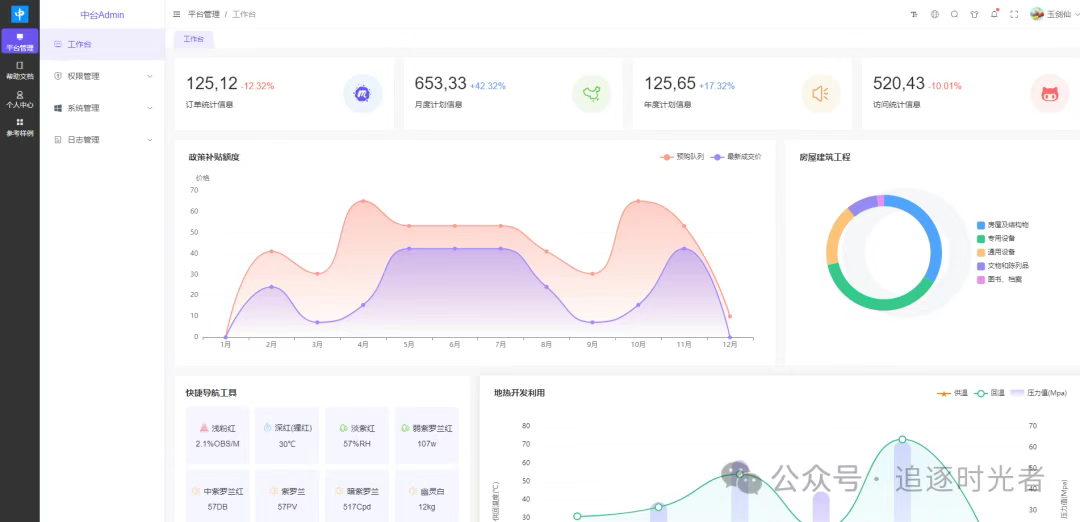This screenshot has height=522, width=1080.
Task: Click the 中台Admin title text
Action: pos(103,14)
